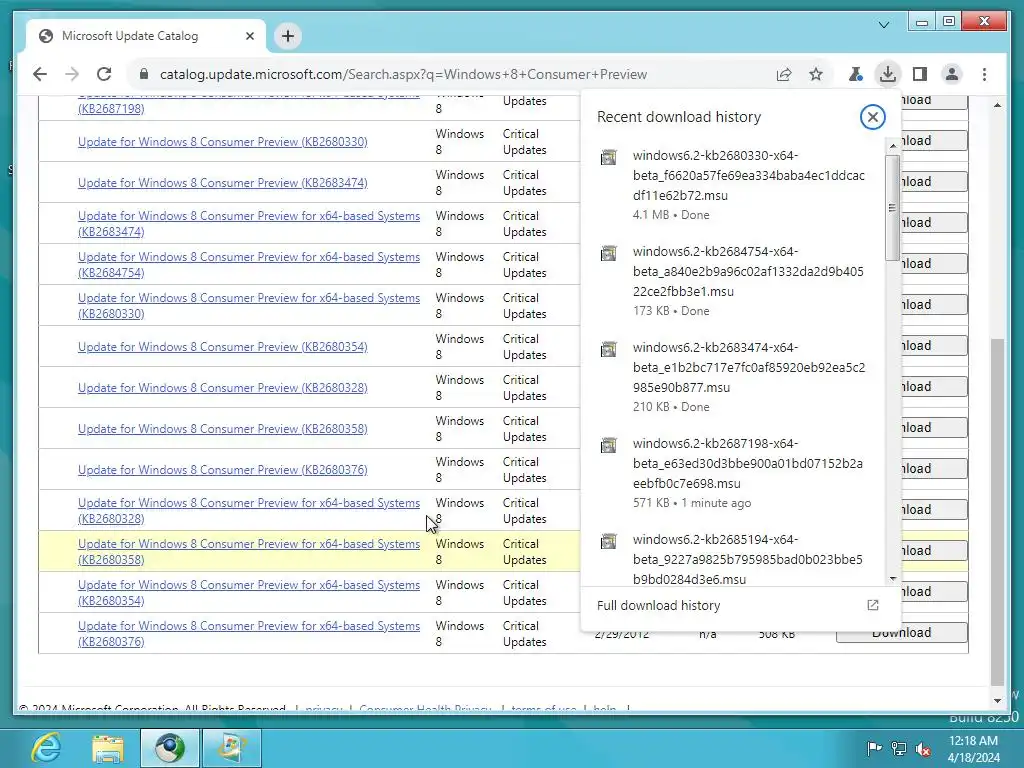Click Download button for x64 KB2680376 row
The image size is (1024, 768).
[x=901, y=632]
